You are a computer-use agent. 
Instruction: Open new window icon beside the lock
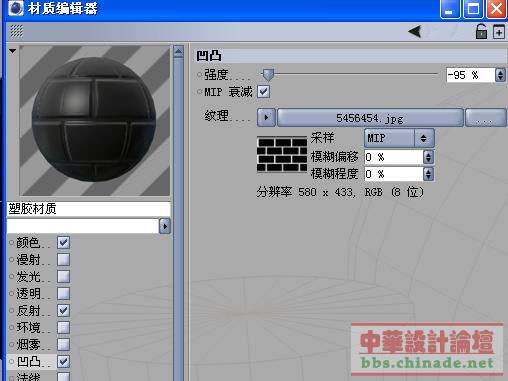pos(499,32)
